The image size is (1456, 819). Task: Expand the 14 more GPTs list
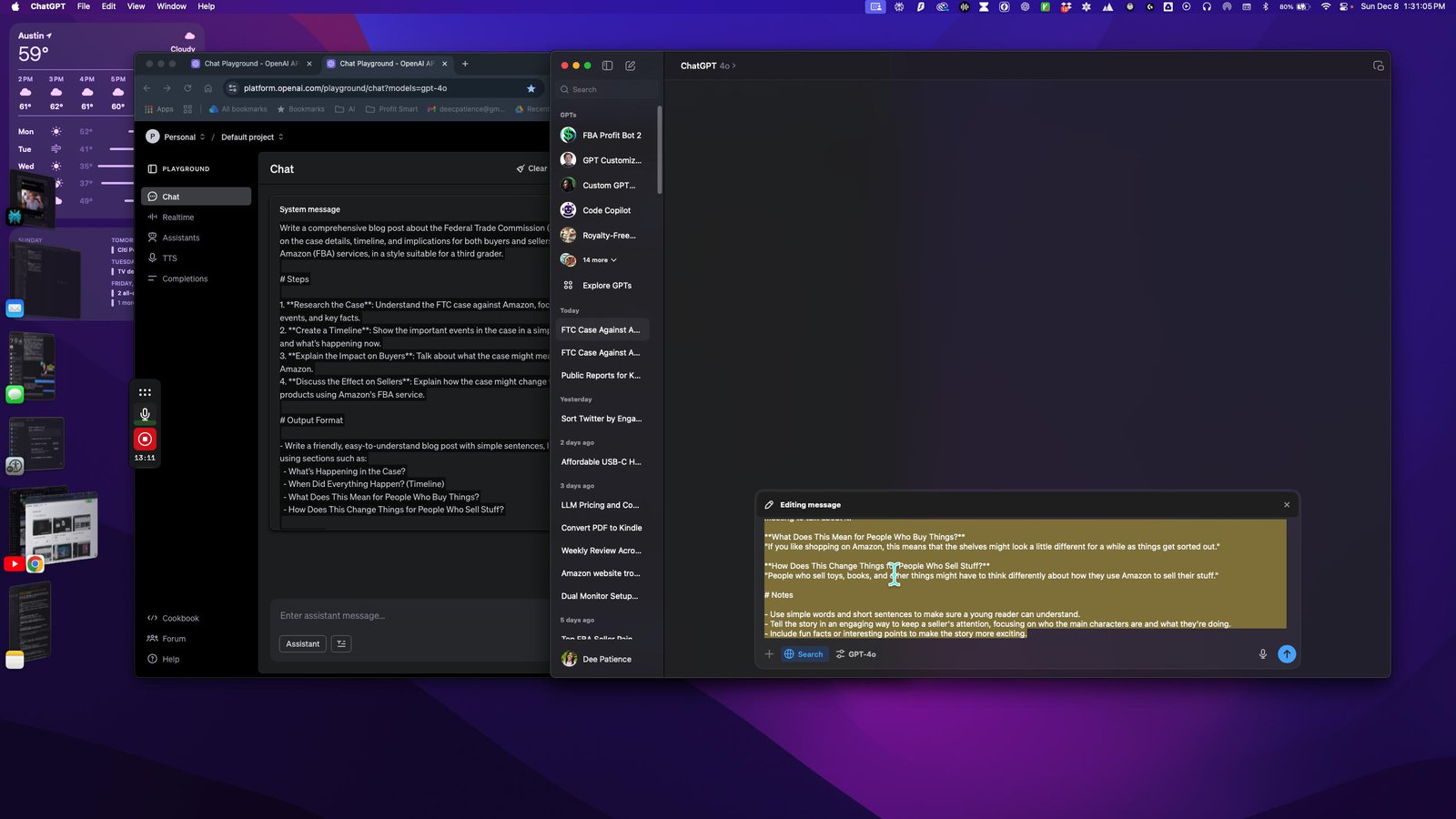[600, 260]
